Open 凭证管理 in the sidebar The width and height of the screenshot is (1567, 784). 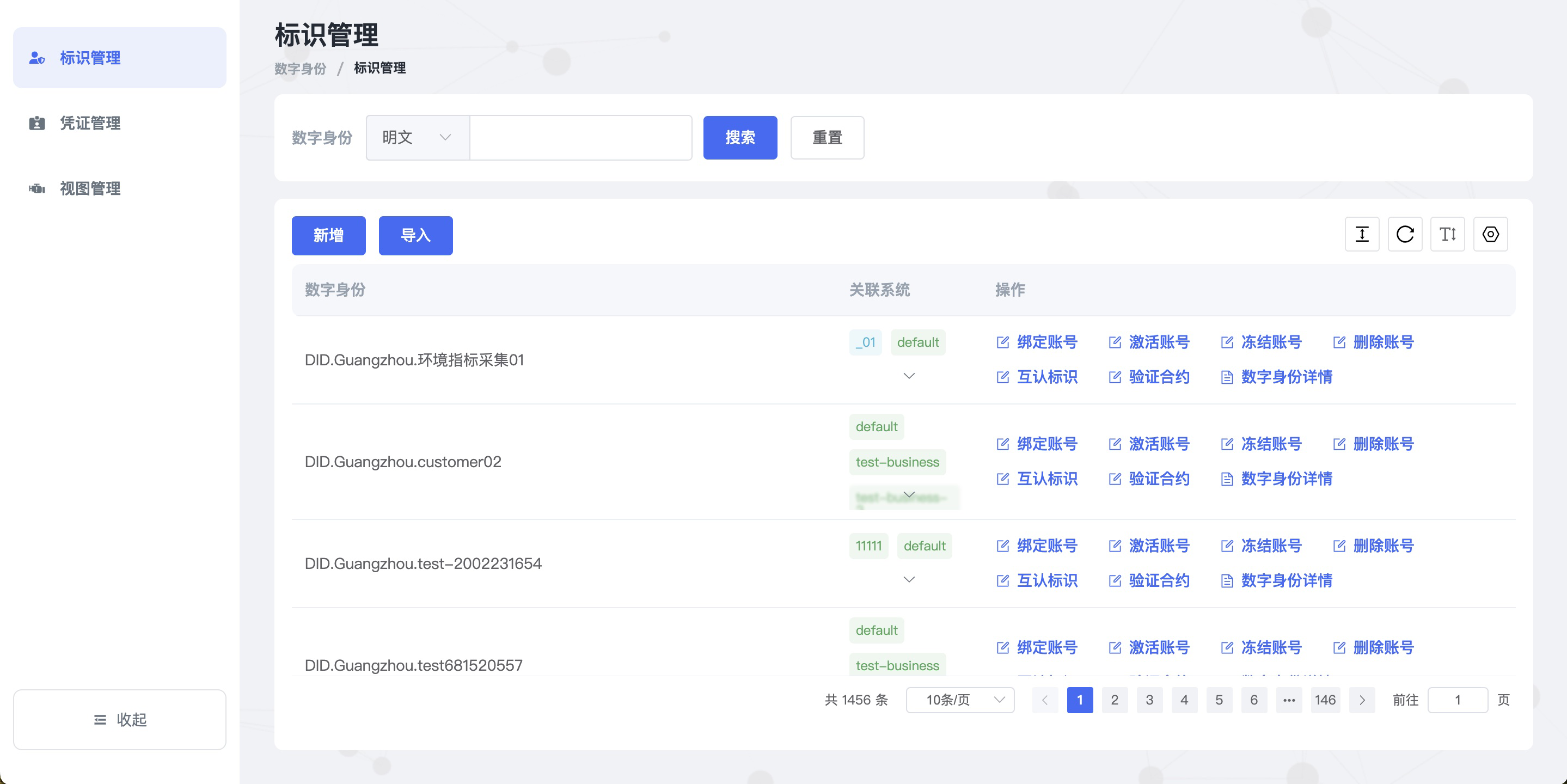pyautogui.click(x=90, y=124)
